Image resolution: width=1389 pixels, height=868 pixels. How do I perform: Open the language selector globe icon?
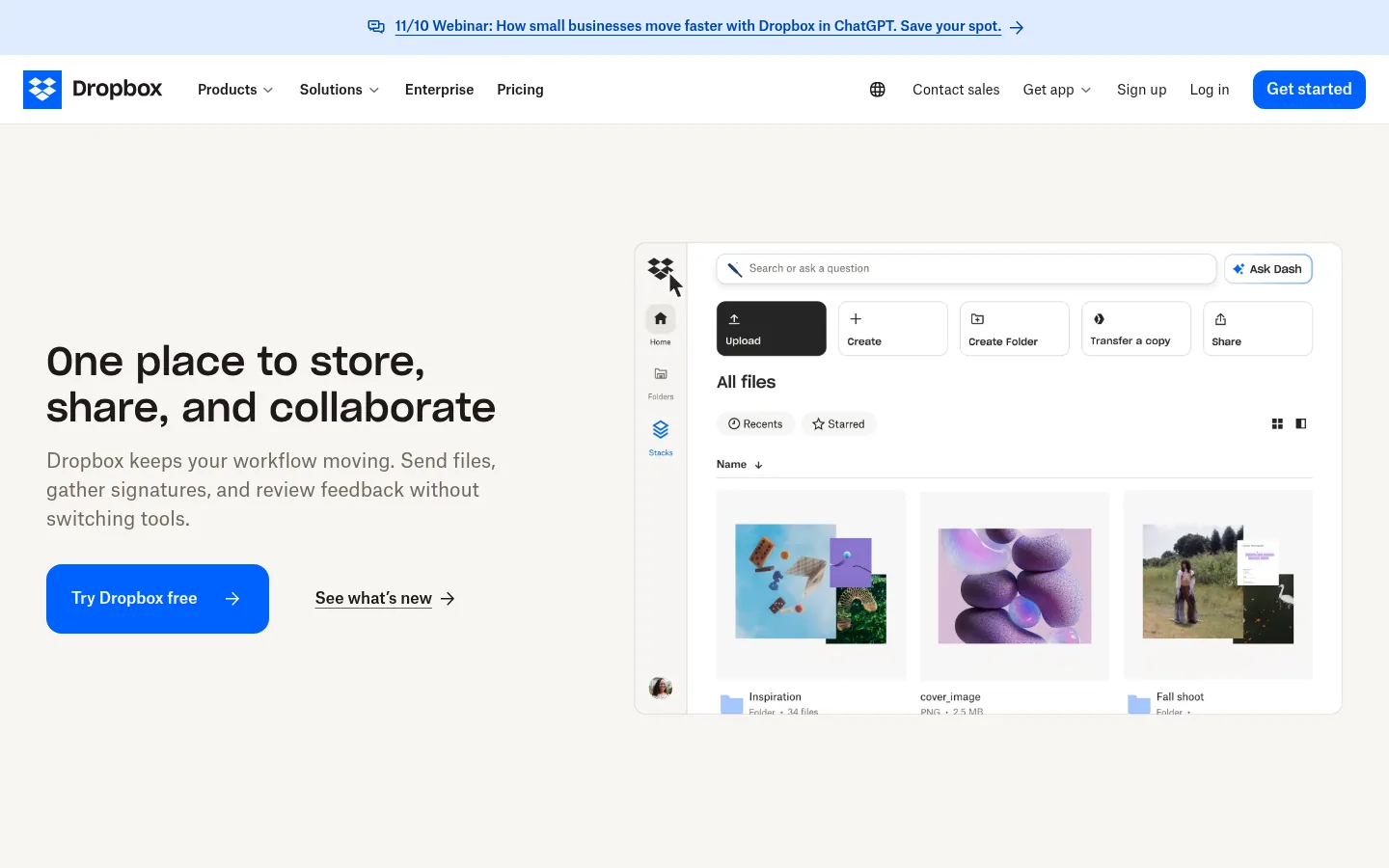click(878, 90)
